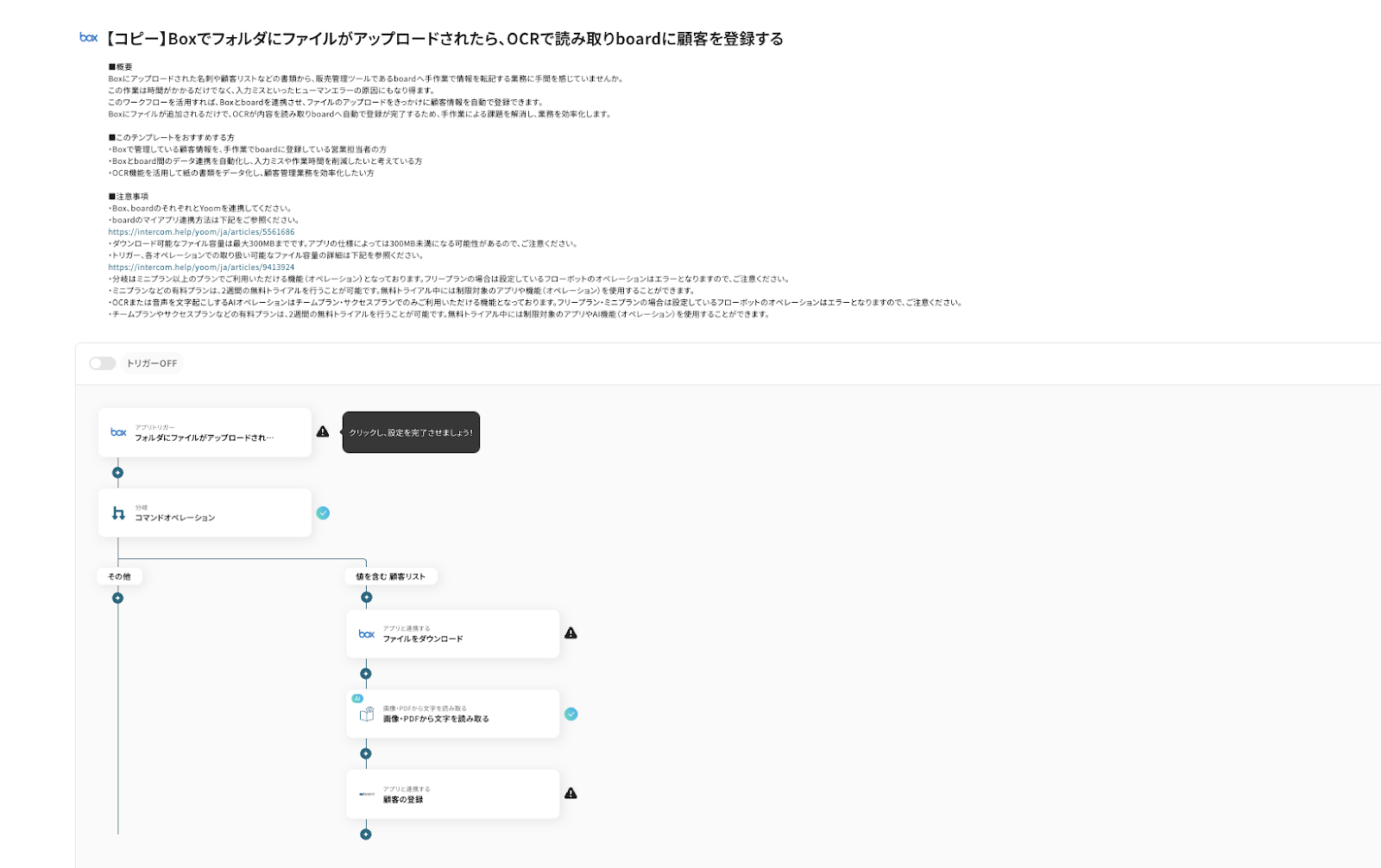Click the ■このテンプレートをおすすめする方 heading

click(x=171, y=137)
